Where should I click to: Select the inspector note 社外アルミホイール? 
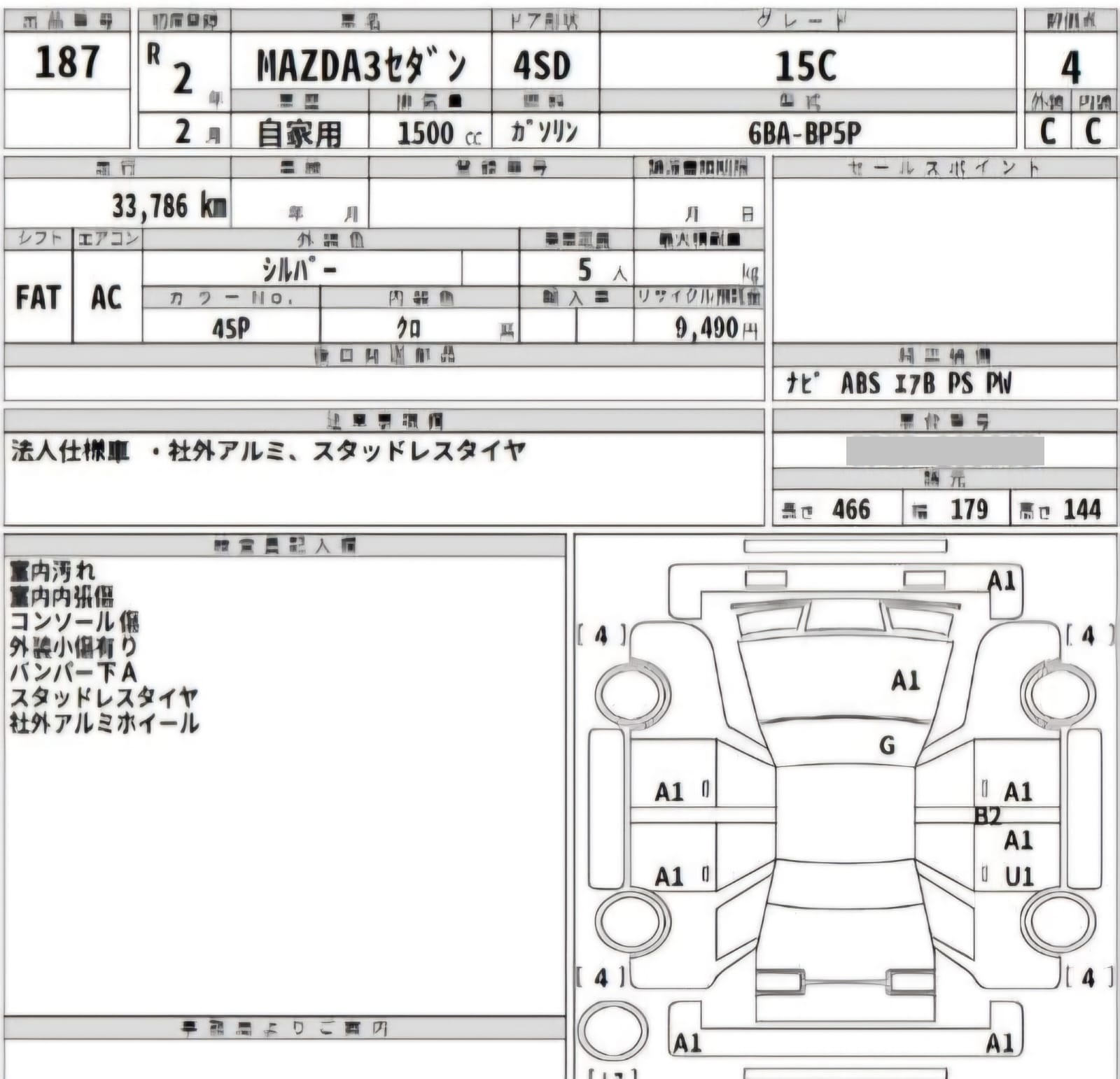click(x=104, y=723)
